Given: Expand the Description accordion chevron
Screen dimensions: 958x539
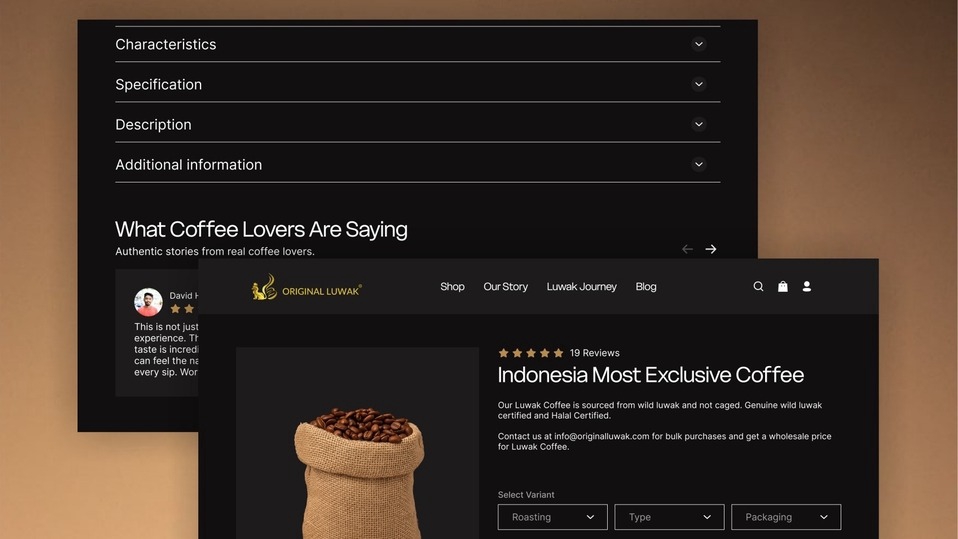Looking at the screenshot, I should [x=699, y=124].
